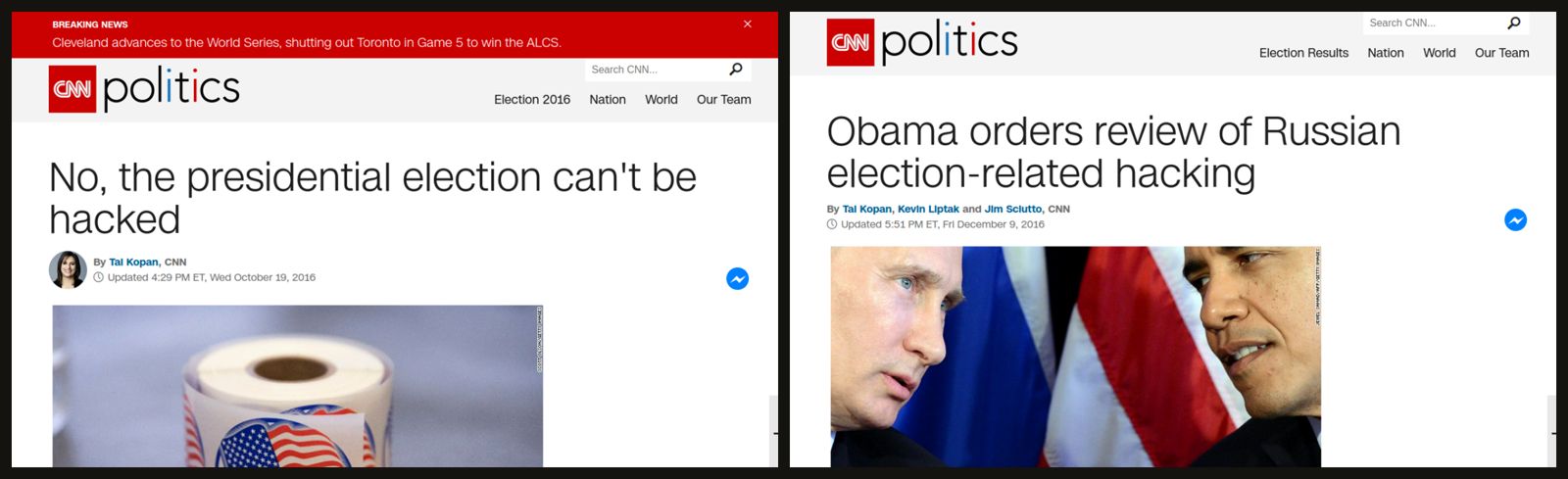This screenshot has height=479, width=1568.
Task: Open Jim Sciutto author link
Action: click(1013, 209)
